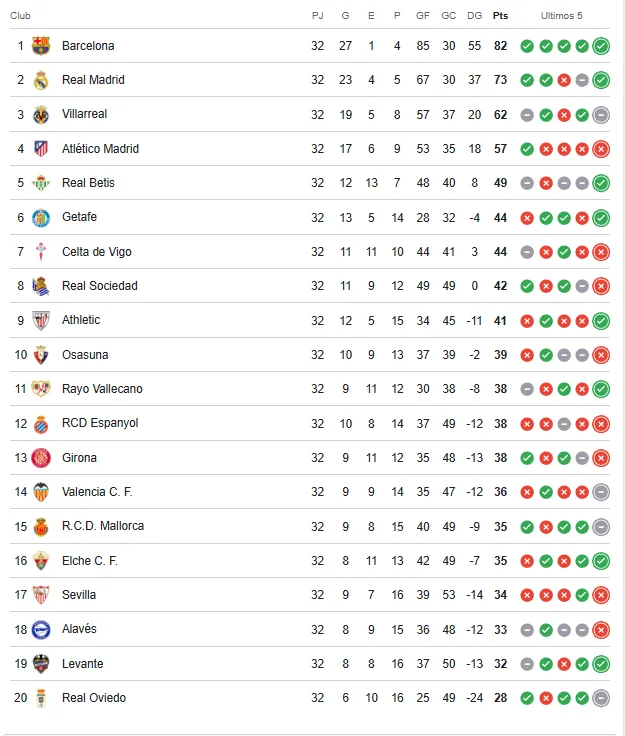Click the Villarreal yellow crest icon
Viewport: 625px width, 736px height.
tap(40, 114)
